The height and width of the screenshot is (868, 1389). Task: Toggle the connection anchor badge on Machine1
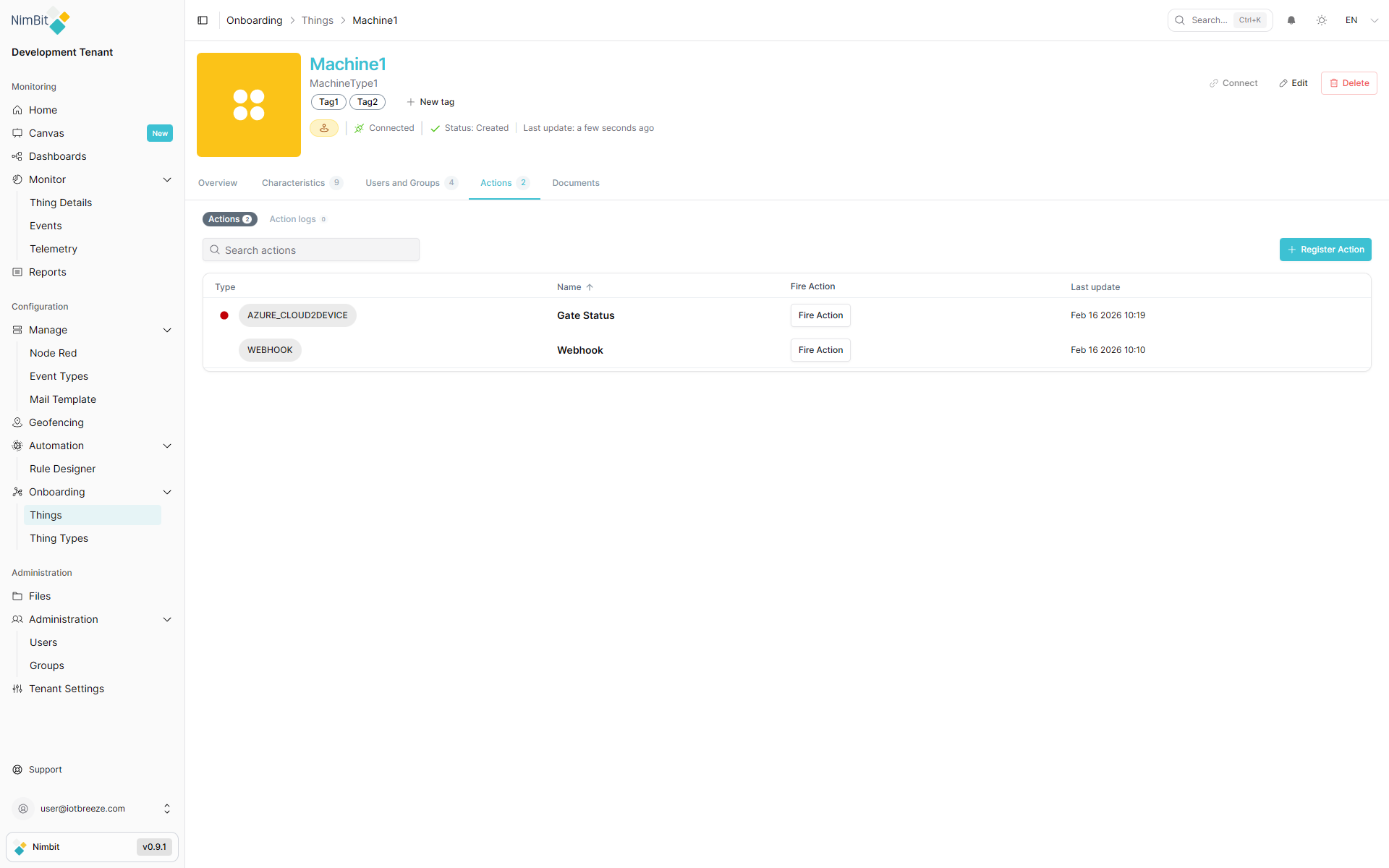click(x=323, y=127)
